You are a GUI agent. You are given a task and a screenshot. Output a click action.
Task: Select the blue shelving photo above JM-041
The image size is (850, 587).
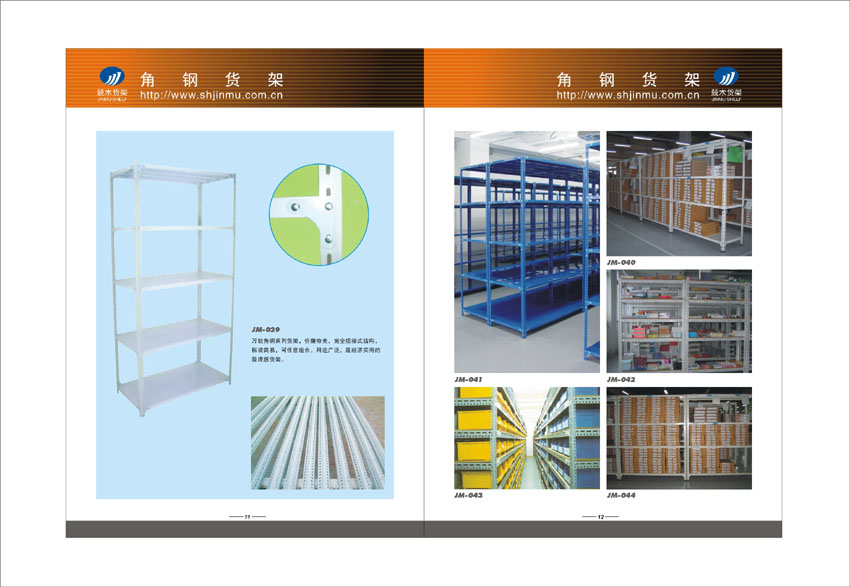527,252
